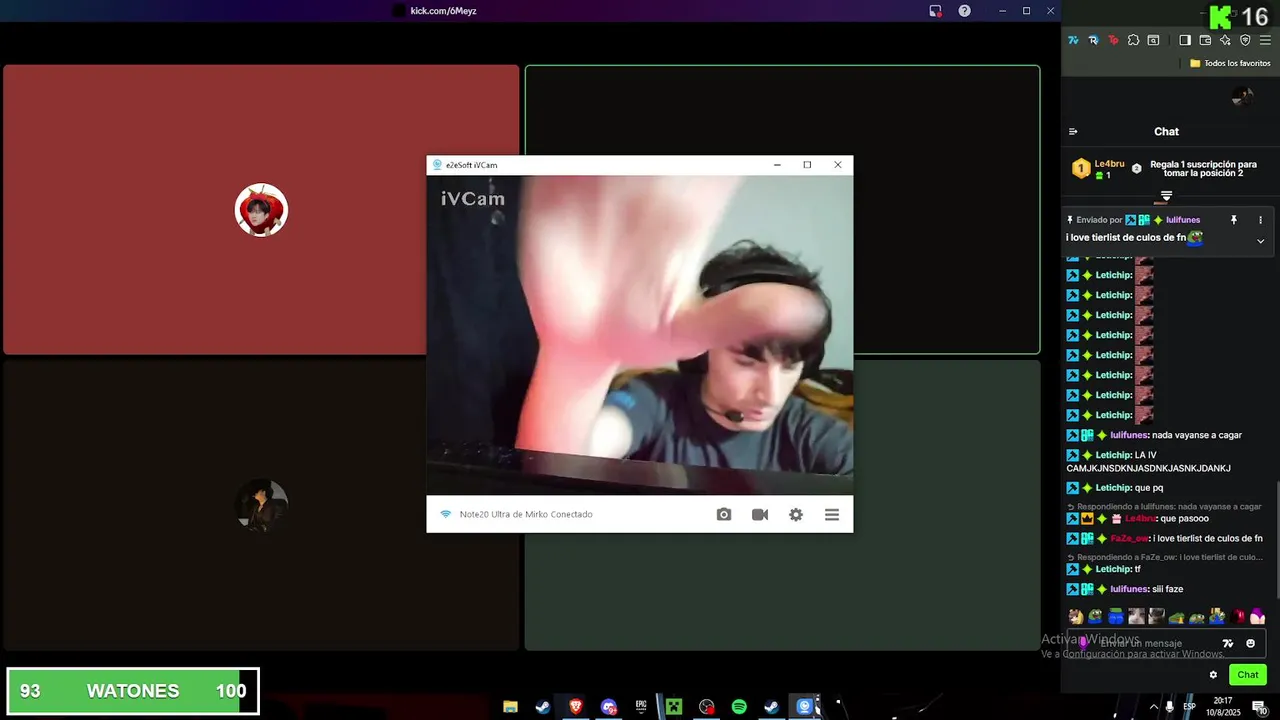Screen dimensions: 1280x720
Task: Open the browser extensions puzzle icon
Action: pyautogui.click(x=1133, y=40)
